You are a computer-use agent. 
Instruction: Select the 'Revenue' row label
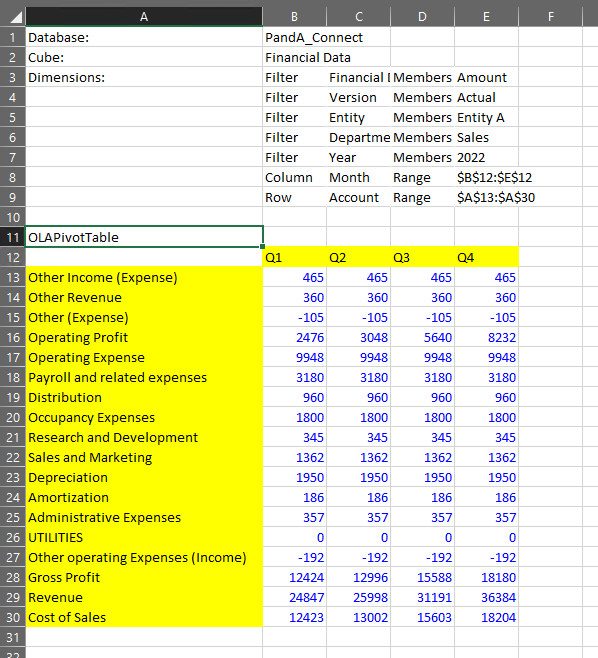point(144,597)
